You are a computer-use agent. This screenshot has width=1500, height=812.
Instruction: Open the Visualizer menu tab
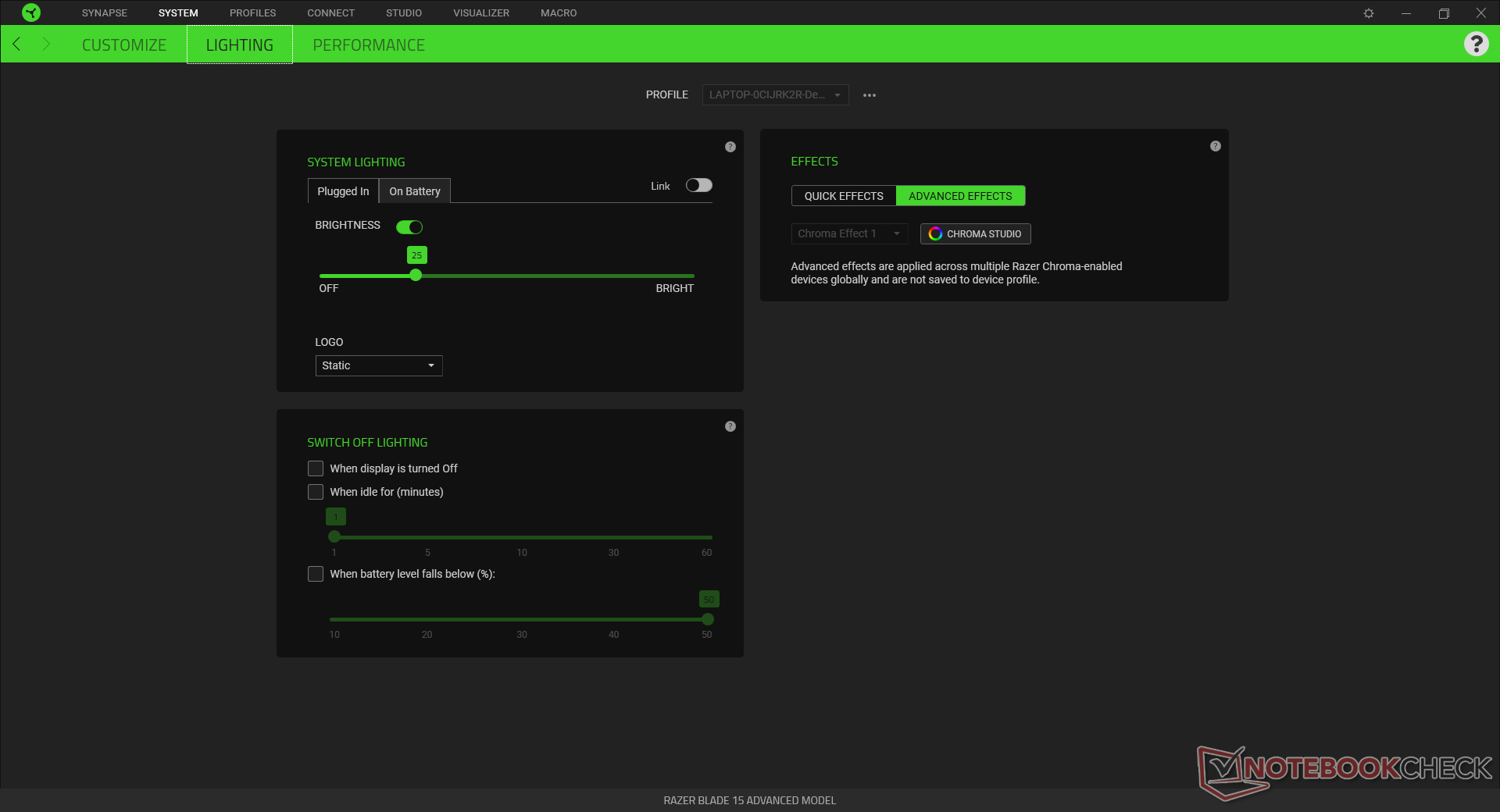481,13
